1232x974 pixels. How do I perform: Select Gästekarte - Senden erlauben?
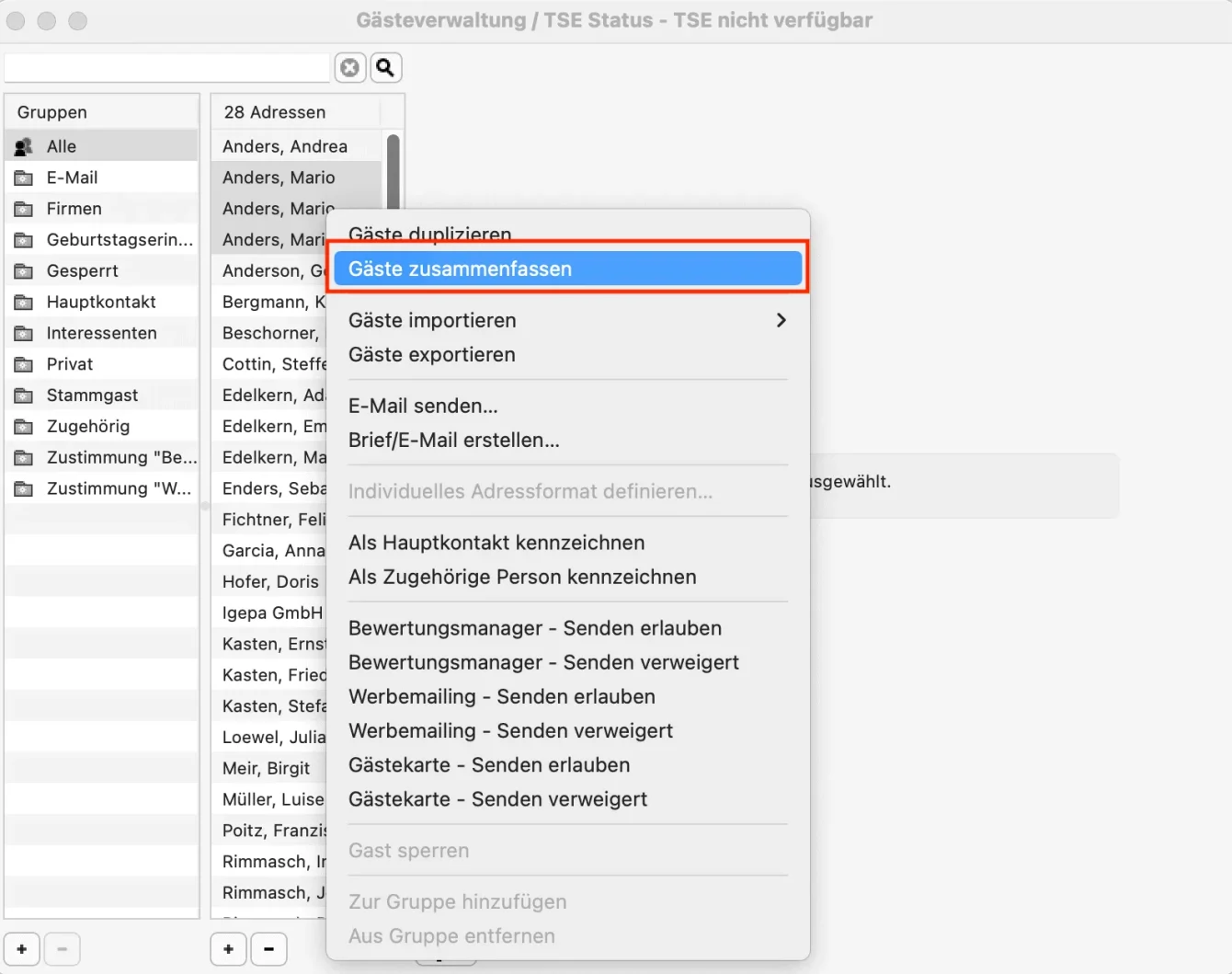567,764
